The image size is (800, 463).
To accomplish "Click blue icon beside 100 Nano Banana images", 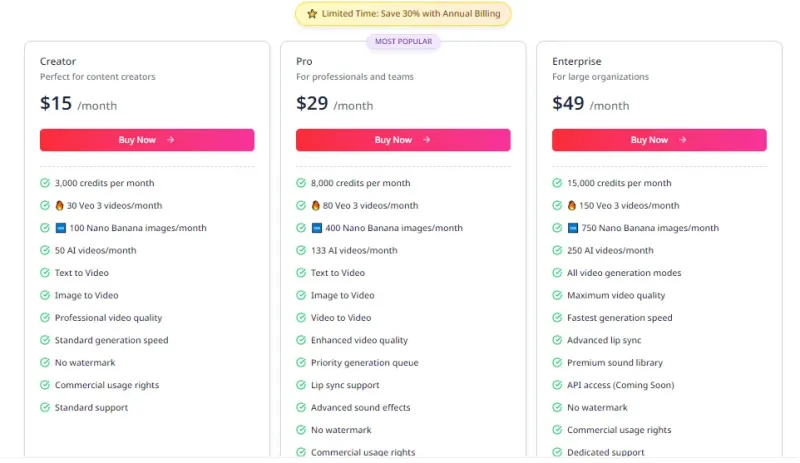I will pos(61,228).
